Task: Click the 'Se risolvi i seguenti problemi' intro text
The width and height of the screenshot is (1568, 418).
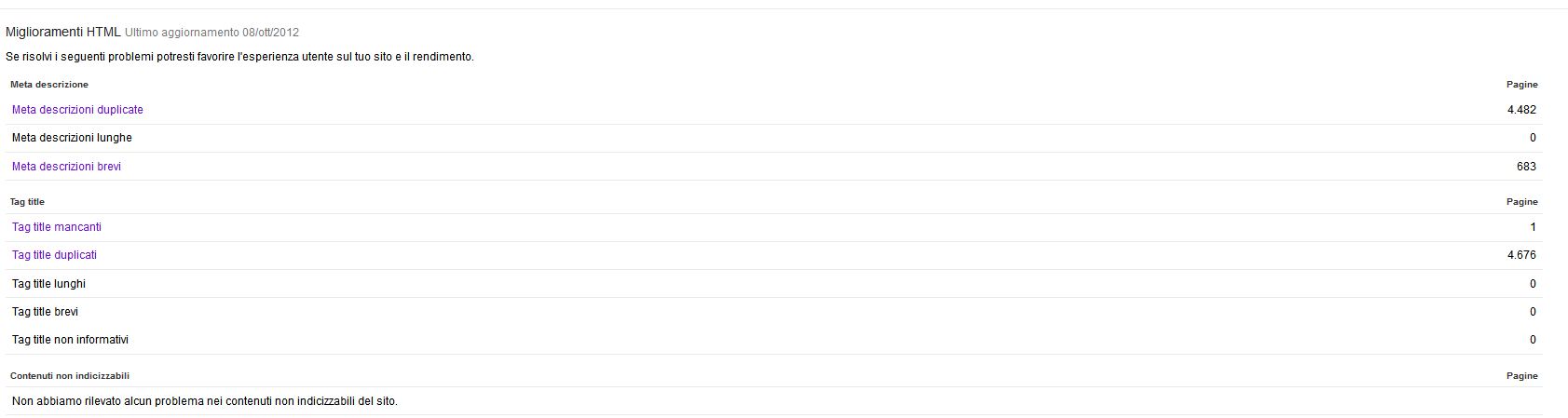Action: (239, 57)
